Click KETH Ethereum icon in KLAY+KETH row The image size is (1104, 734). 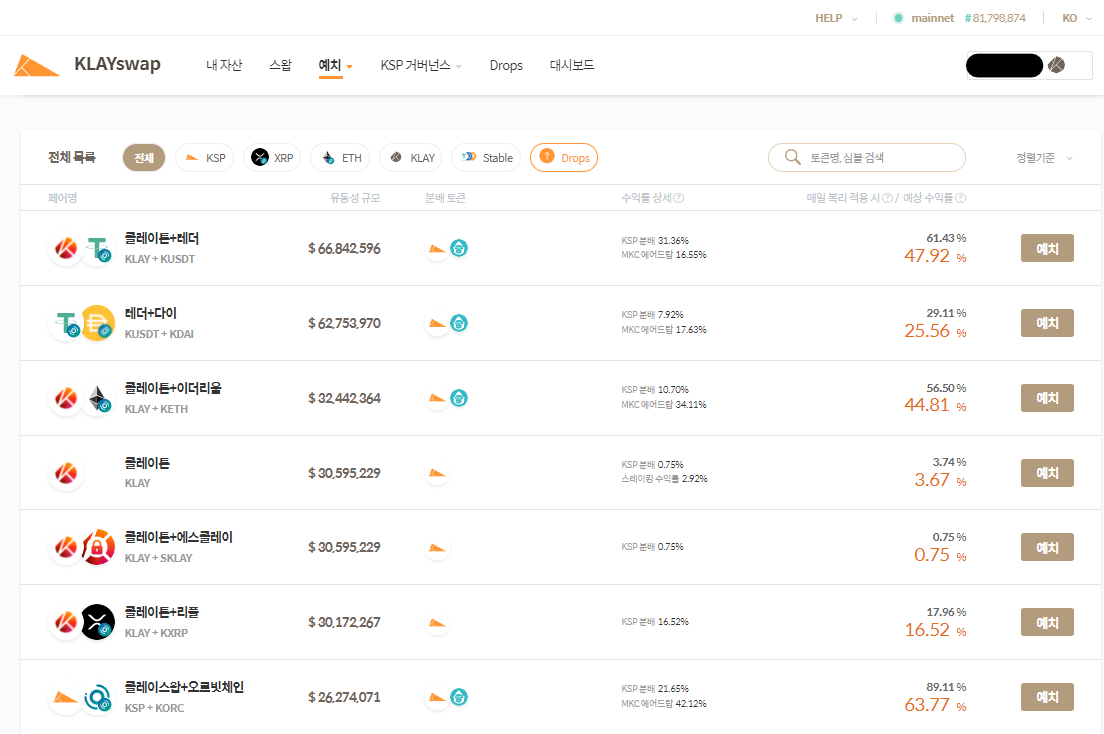[98, 398]
